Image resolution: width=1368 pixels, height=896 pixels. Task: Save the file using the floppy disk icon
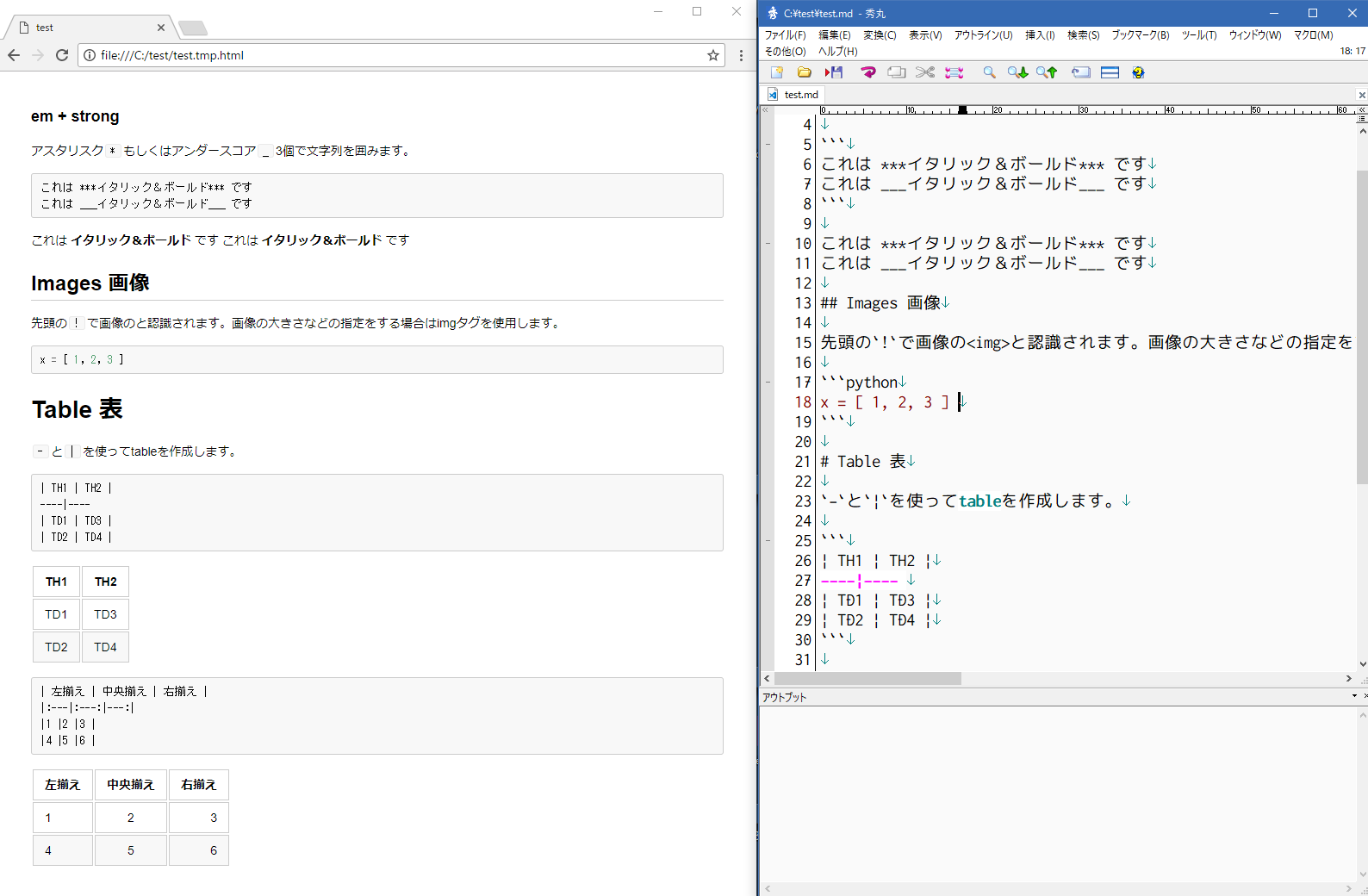click(x=834, y=72)
